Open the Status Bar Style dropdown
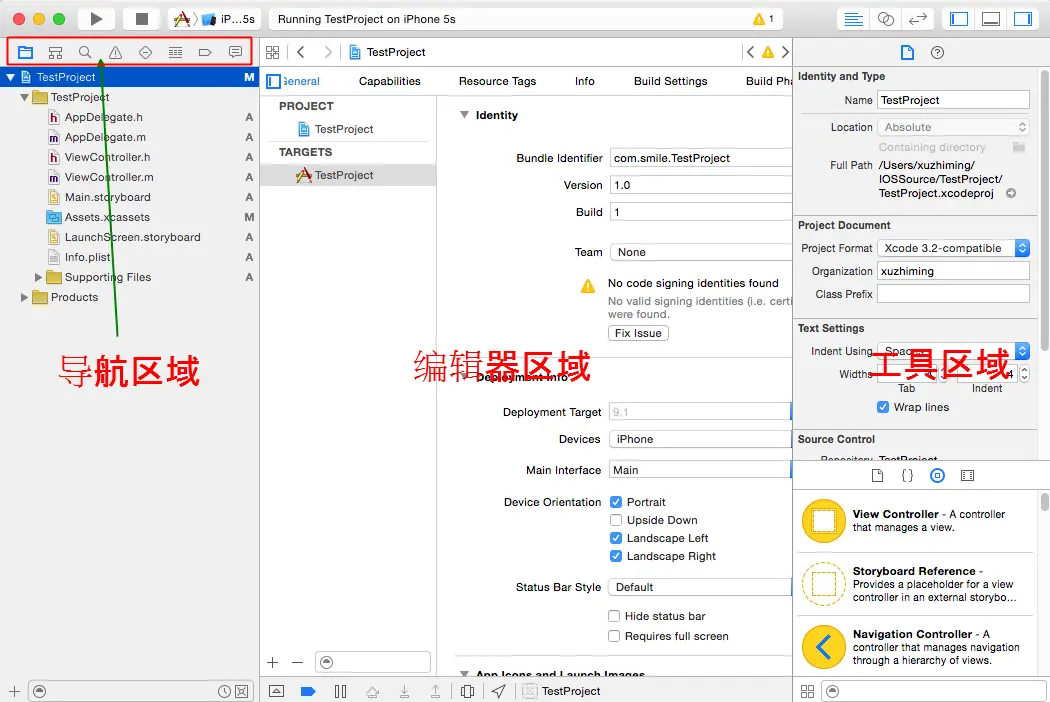 coord(700,587)
